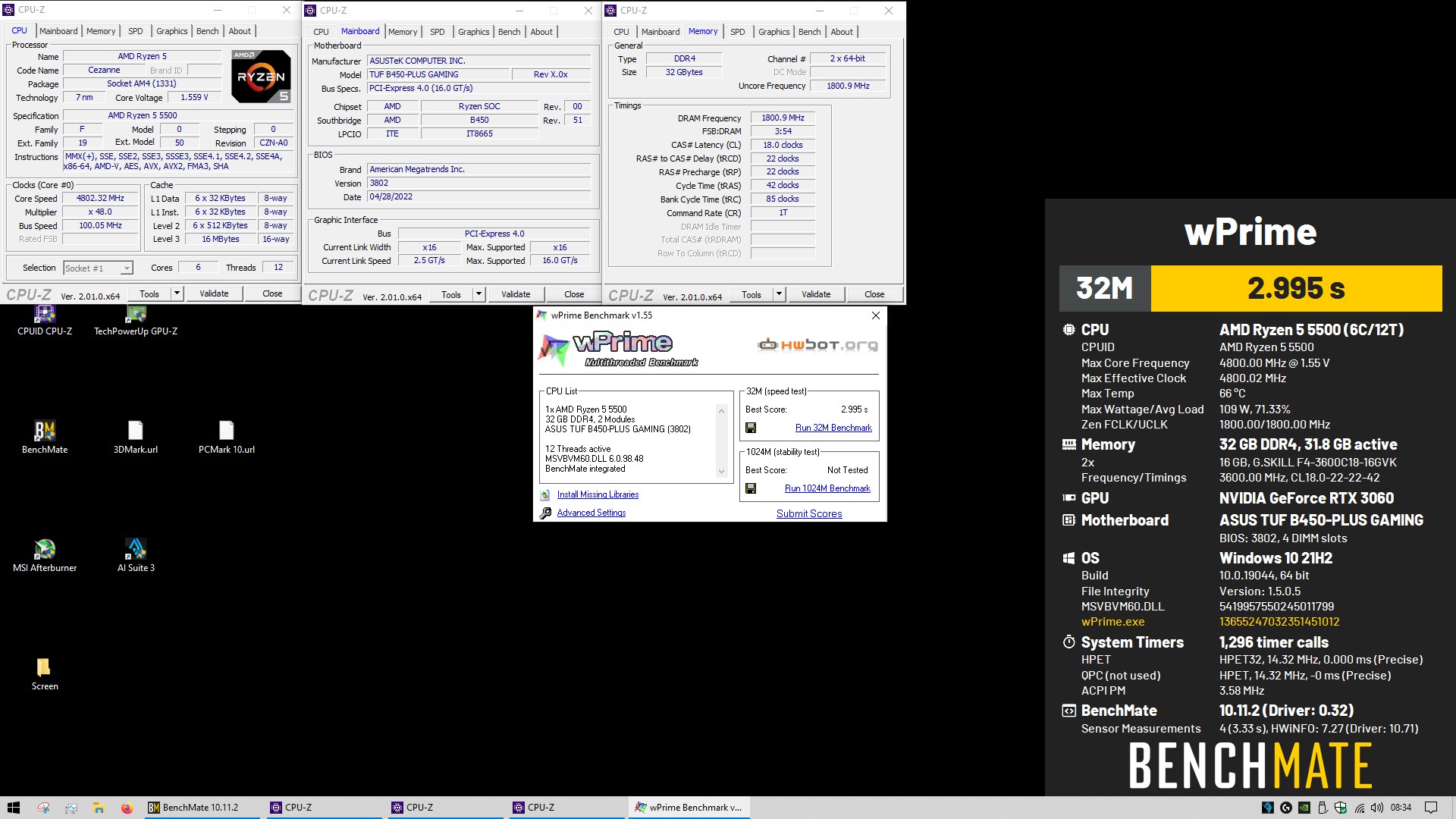Click the Install Missing Libraries icon
Screen dimensions: 1456x819
(x=545, y=495)
